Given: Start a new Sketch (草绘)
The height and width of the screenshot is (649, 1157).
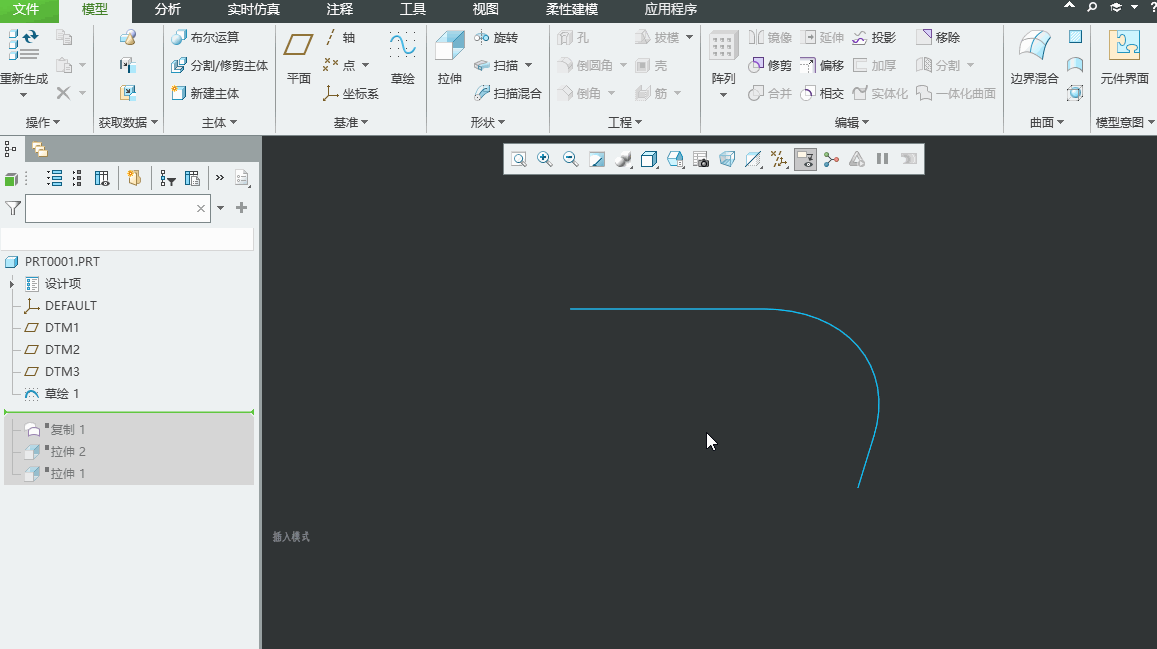Looking at the screenshot, I should 402,58.
